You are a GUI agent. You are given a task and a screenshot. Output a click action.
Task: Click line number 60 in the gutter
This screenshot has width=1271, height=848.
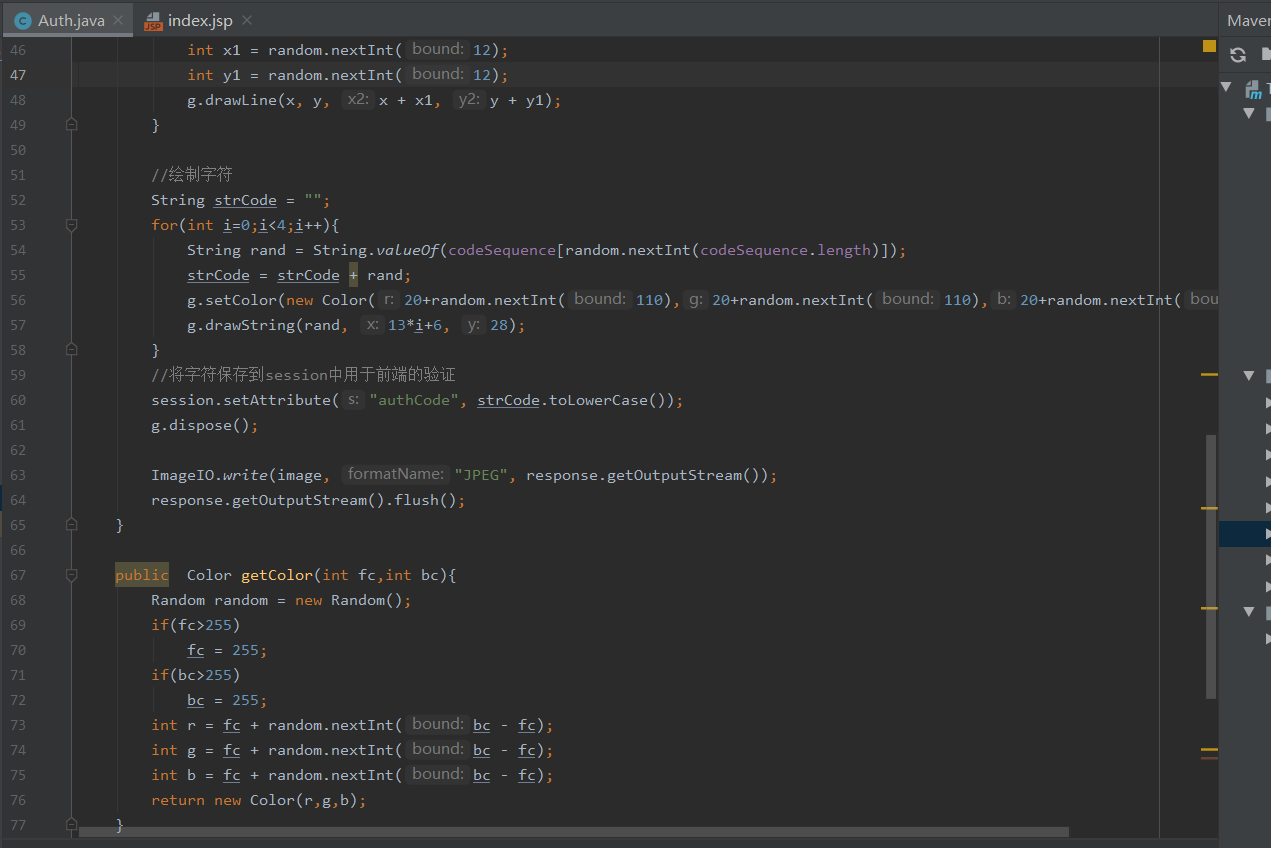pyautogui.click(x=19, y=400)
